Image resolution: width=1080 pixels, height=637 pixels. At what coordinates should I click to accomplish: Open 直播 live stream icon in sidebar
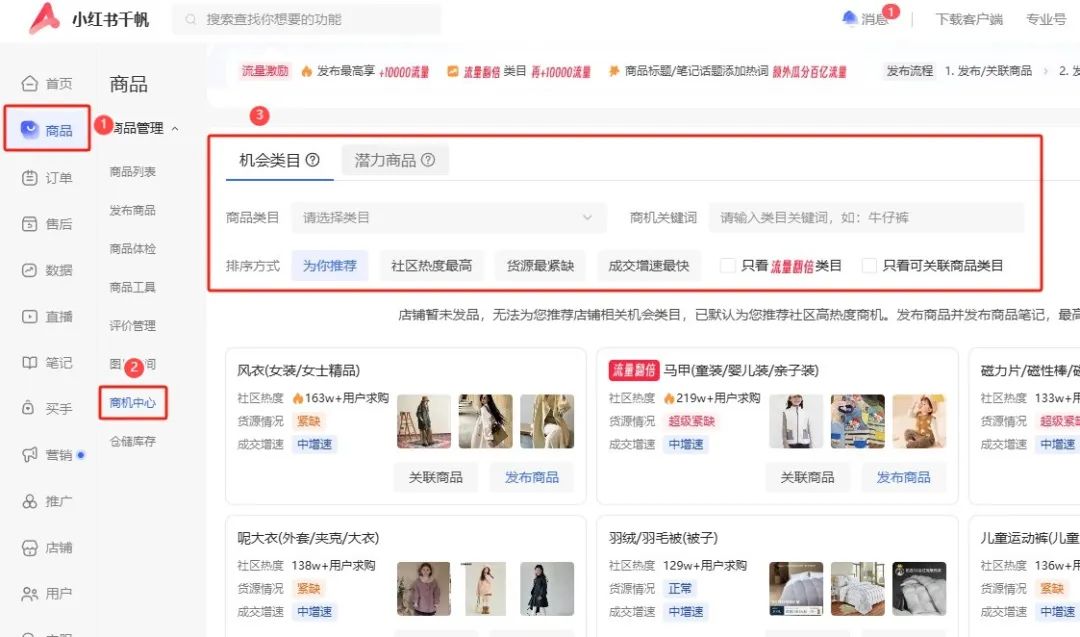(30, 316)
